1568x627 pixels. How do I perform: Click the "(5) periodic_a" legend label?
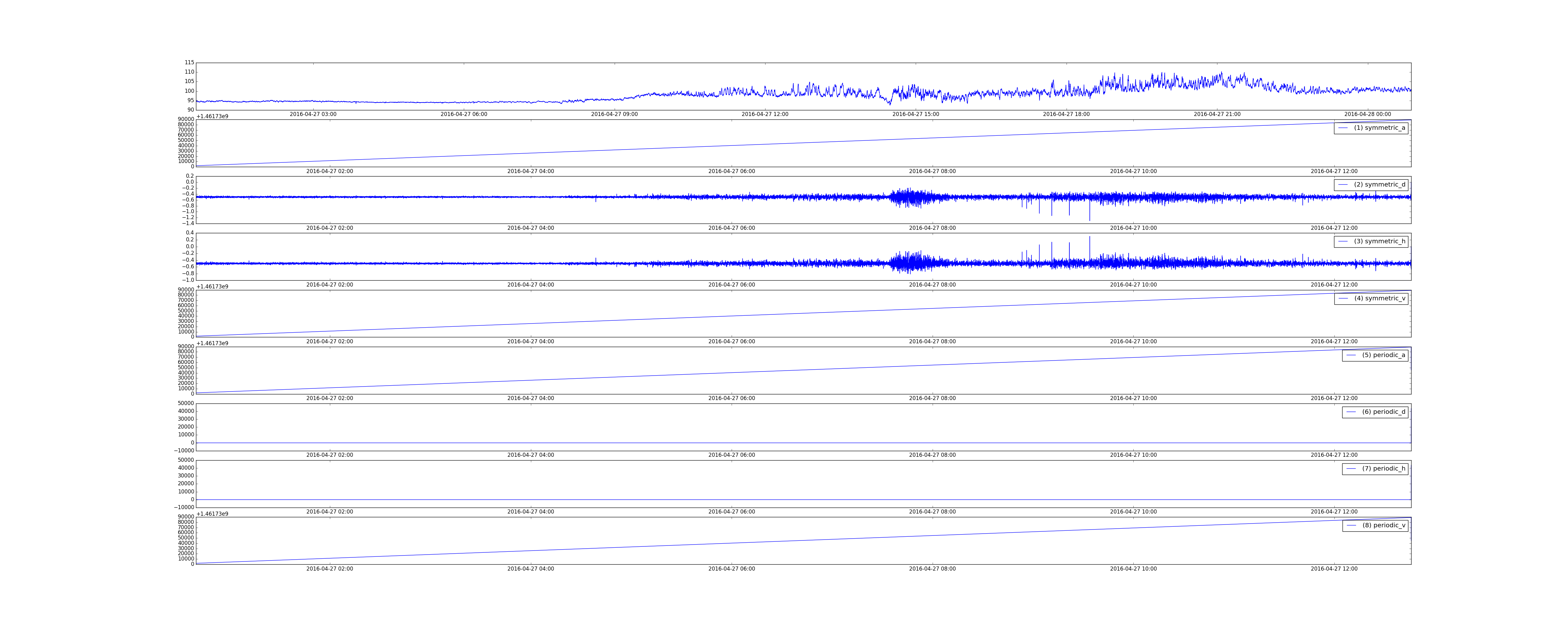point(1384,355)
